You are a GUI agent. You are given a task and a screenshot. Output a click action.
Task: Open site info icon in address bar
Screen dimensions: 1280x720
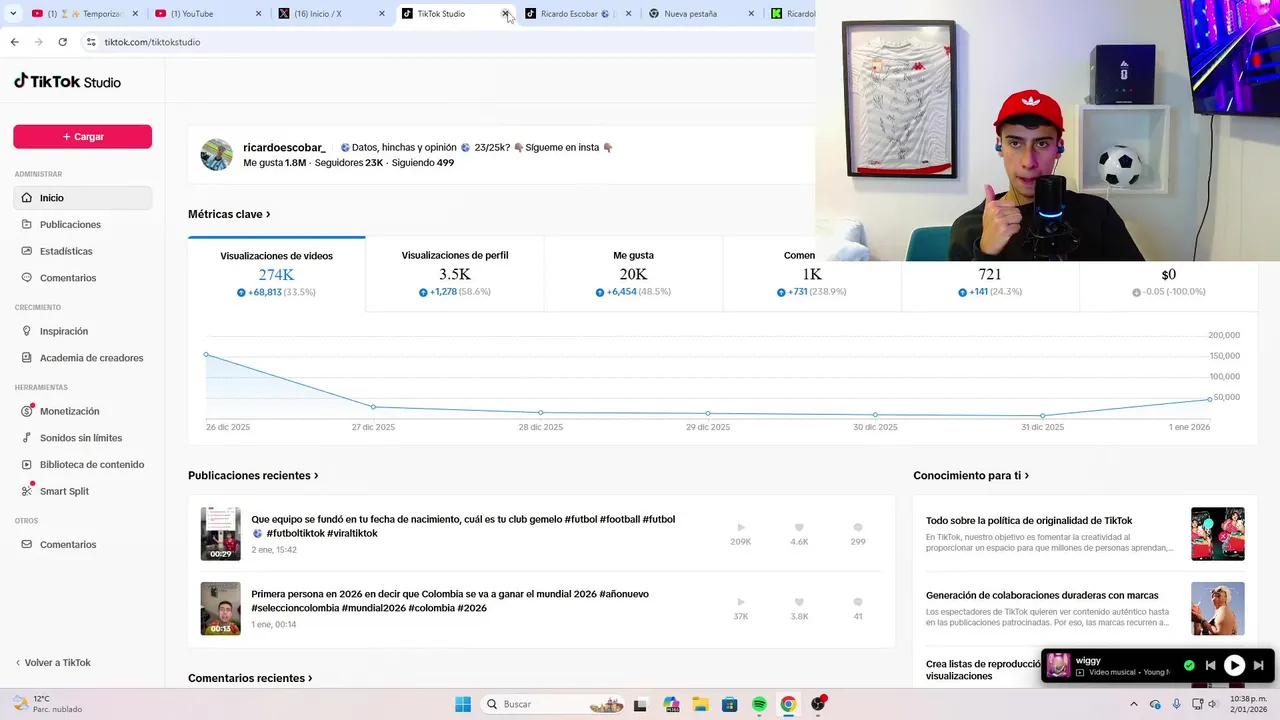click(90, 42)
